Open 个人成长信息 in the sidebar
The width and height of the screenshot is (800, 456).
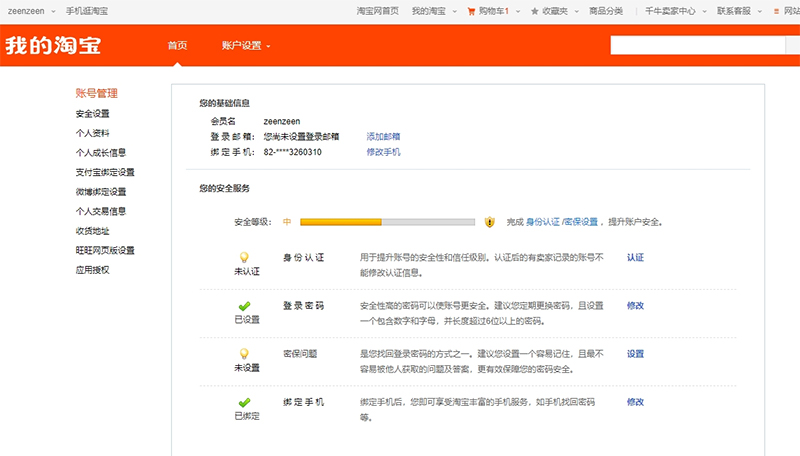[x=101, y=153]
